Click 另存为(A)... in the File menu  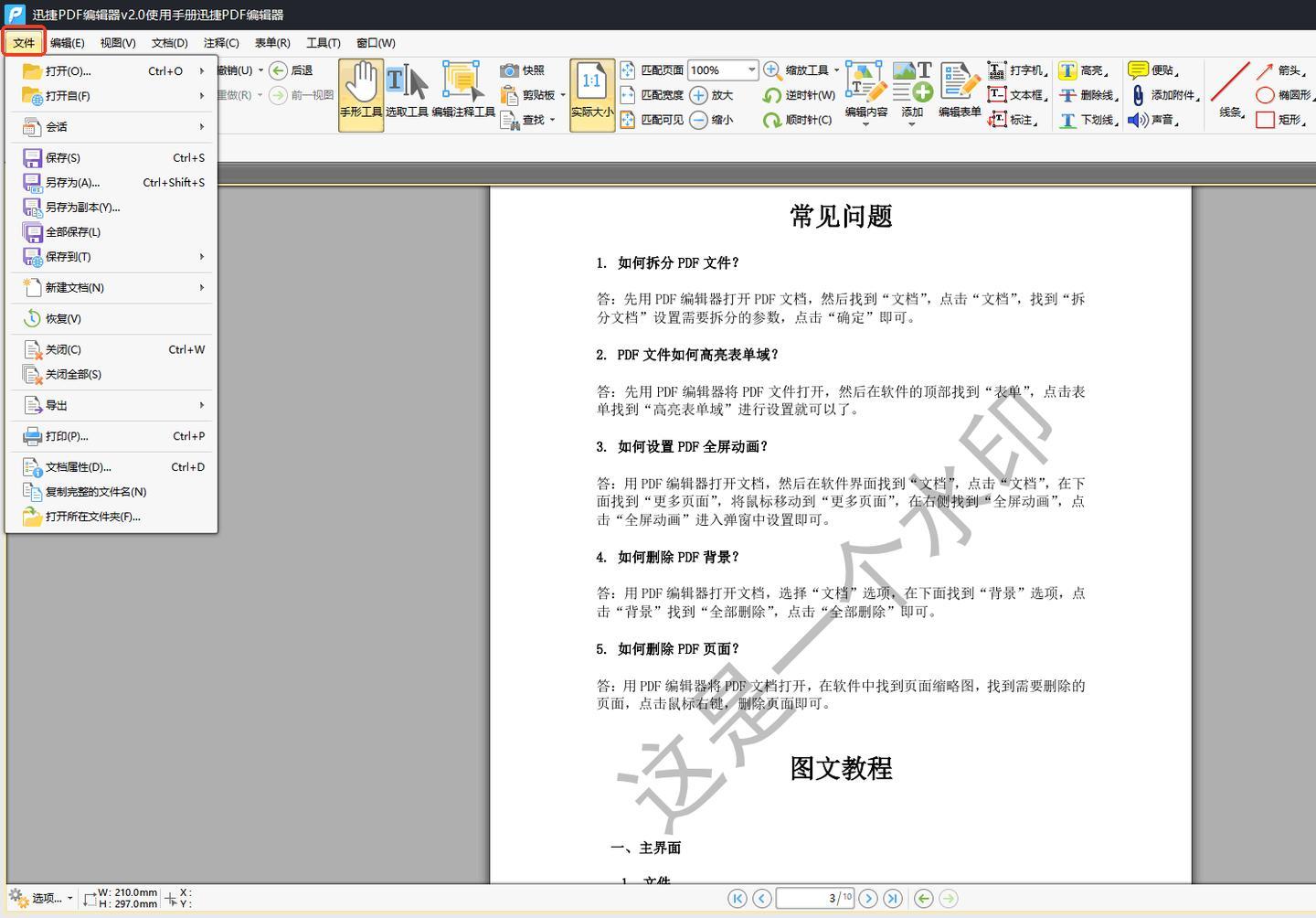pyautogui.click(x=73, y=183)
